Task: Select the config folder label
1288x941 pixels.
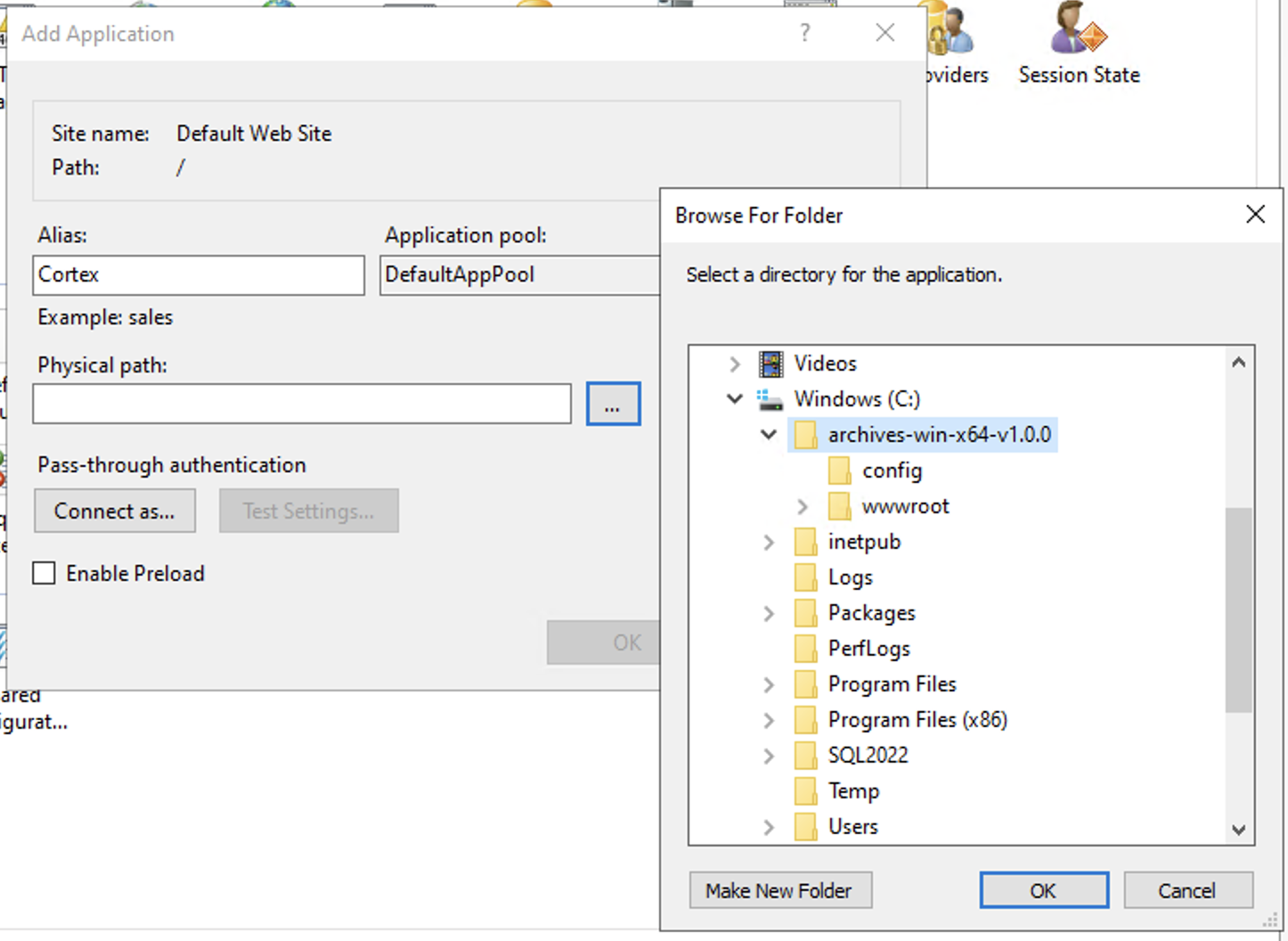Action: [x=892, y=470]
